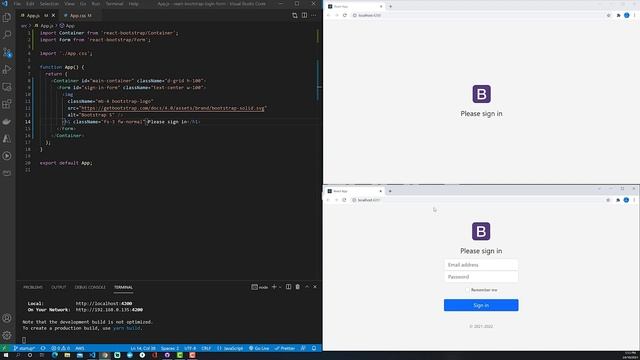640x360 pixels.
Task: Open the Search view in activity bar
Action: pos(7,34)
